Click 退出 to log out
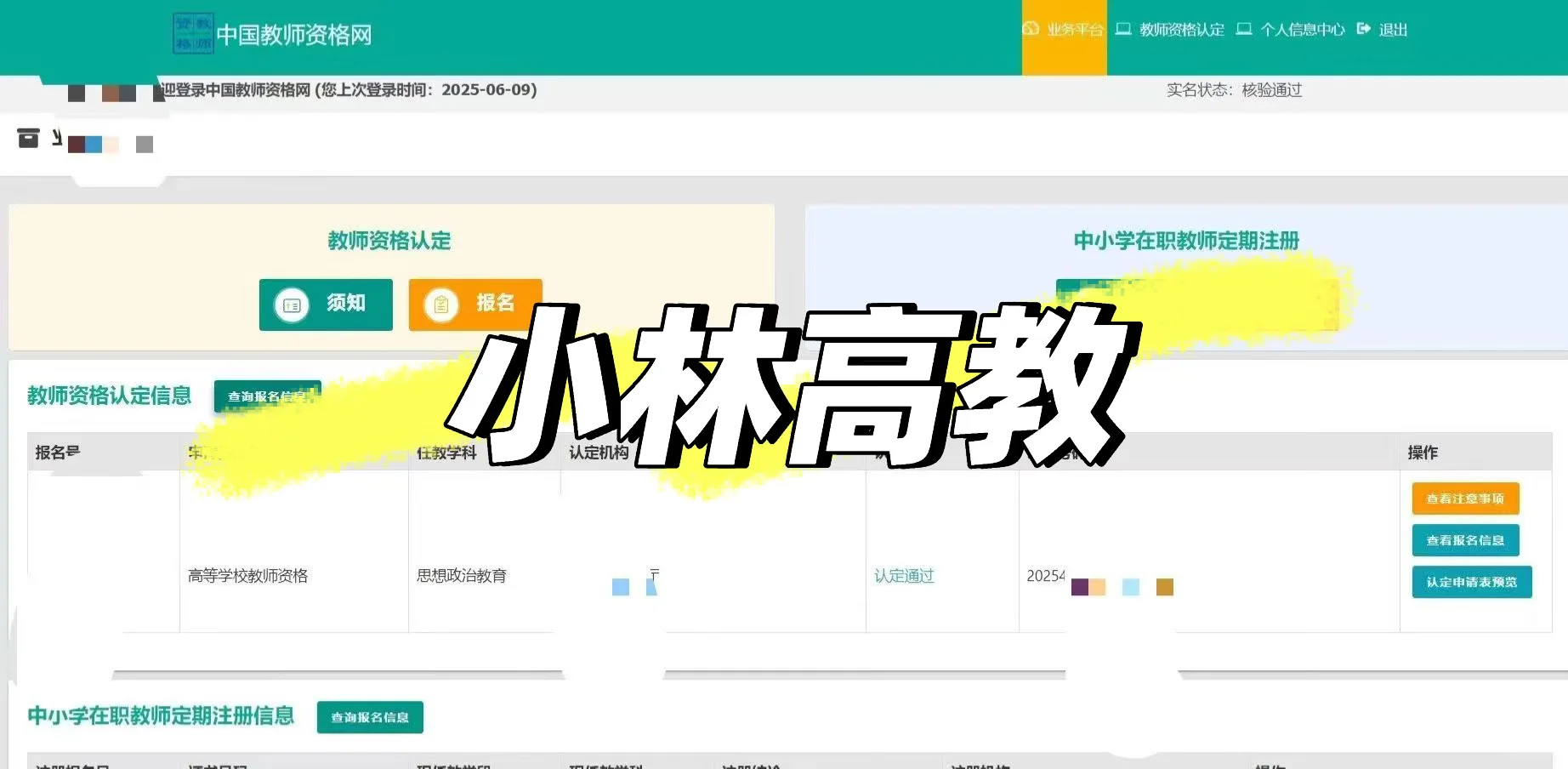 tap(1394, 29)
